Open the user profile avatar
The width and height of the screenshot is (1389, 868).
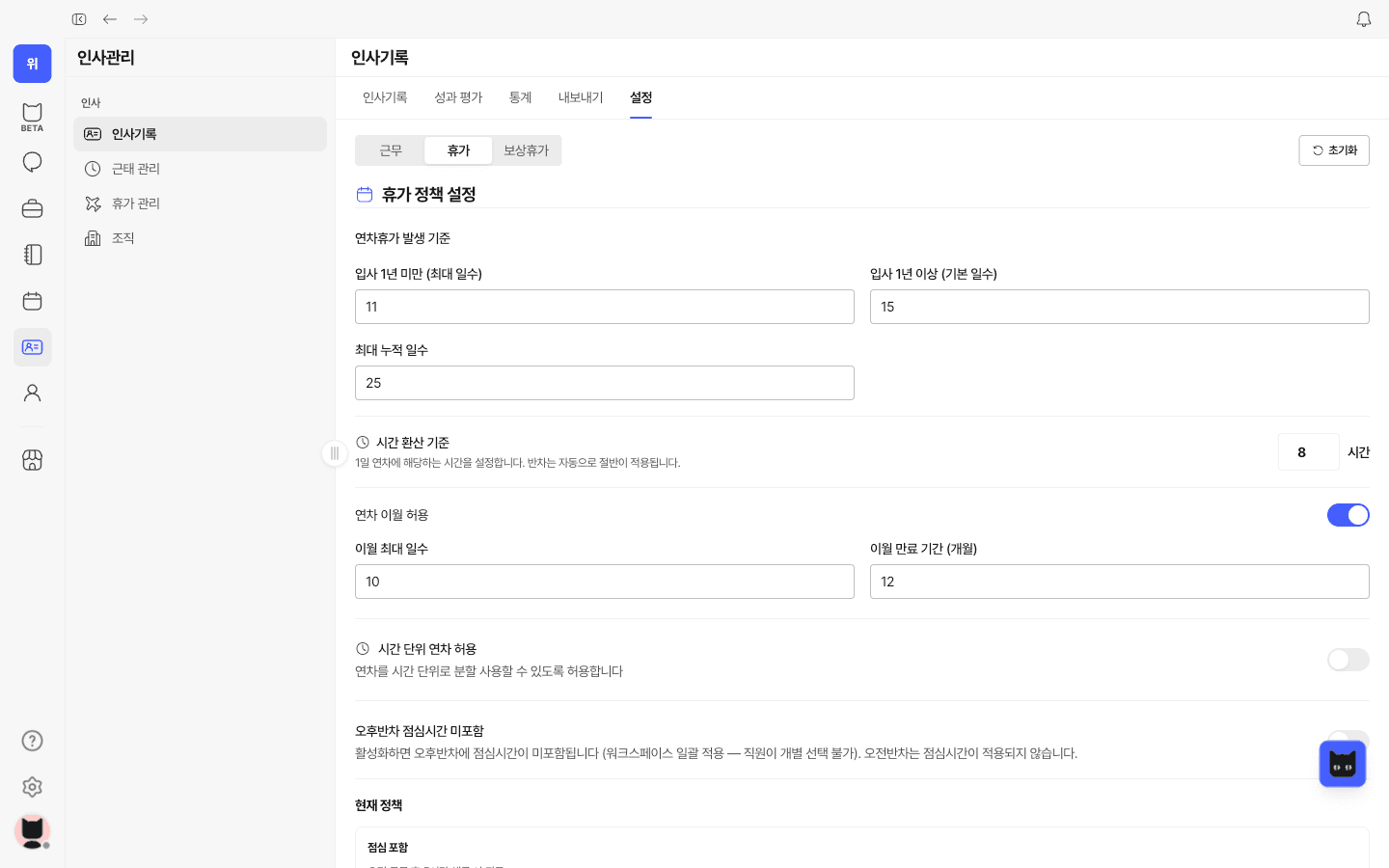pyautogui.click(x=32, y=831)
